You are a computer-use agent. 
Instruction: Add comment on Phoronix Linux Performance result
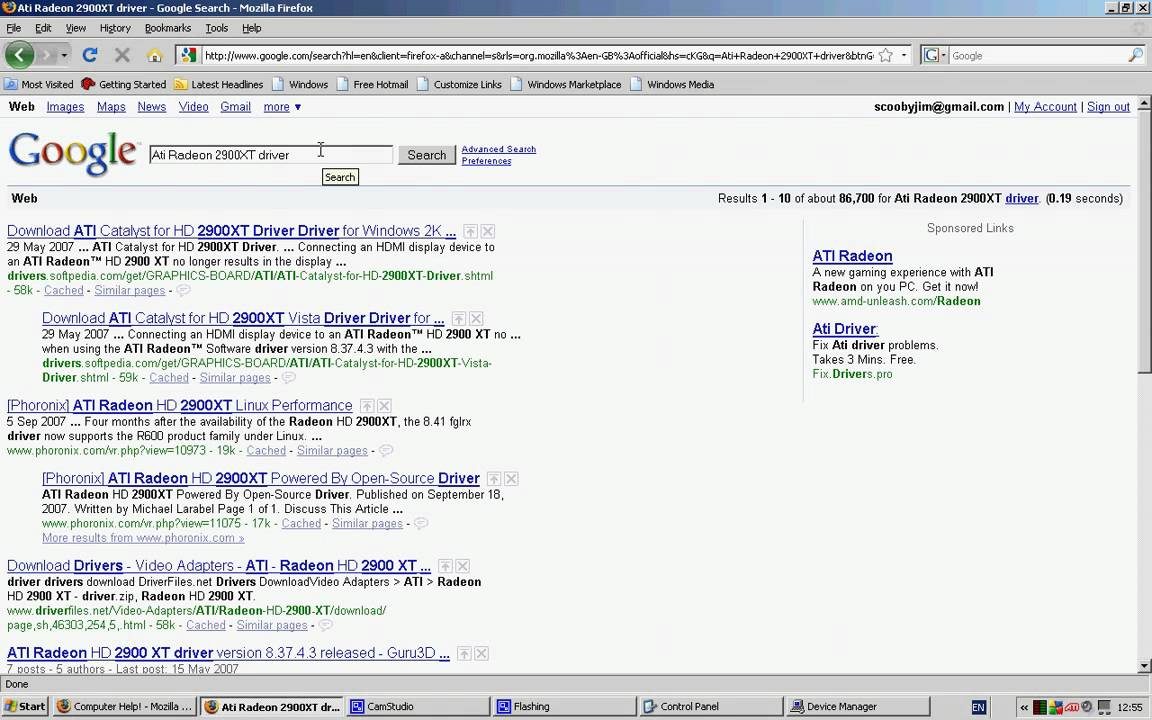point(386,450)
